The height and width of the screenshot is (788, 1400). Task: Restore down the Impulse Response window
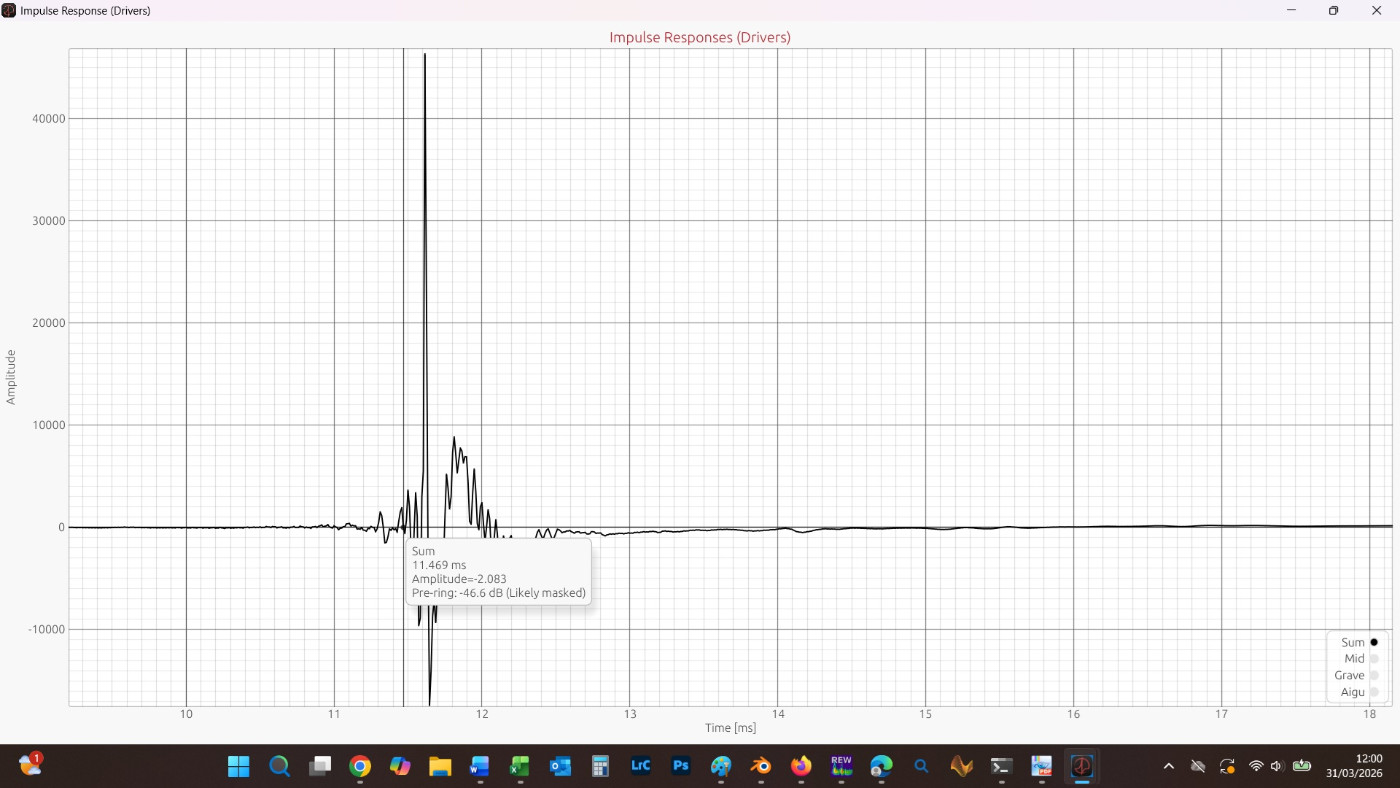[1333, 10]
